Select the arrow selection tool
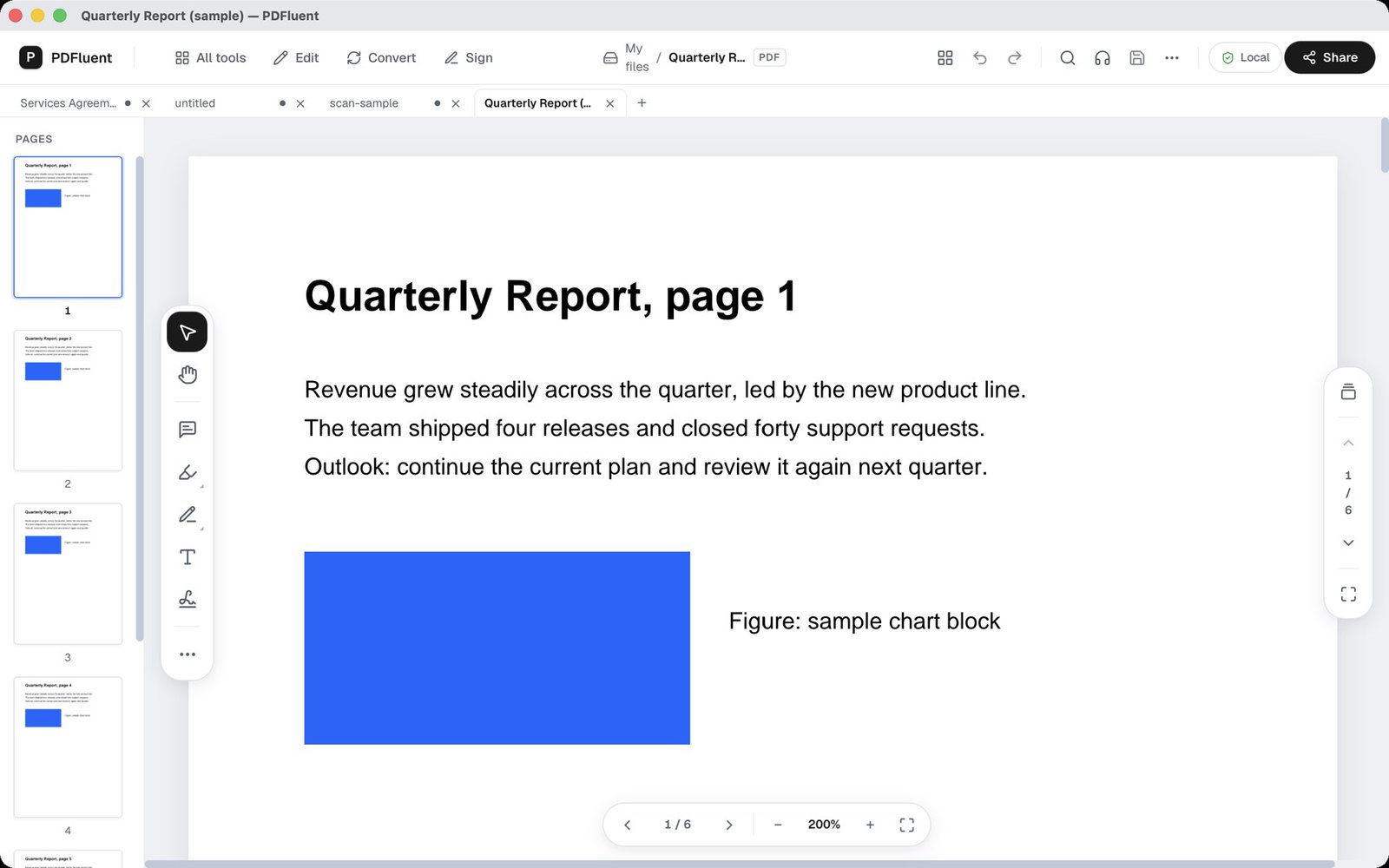This screenshot has width=1389, height=868. (187, 332)
